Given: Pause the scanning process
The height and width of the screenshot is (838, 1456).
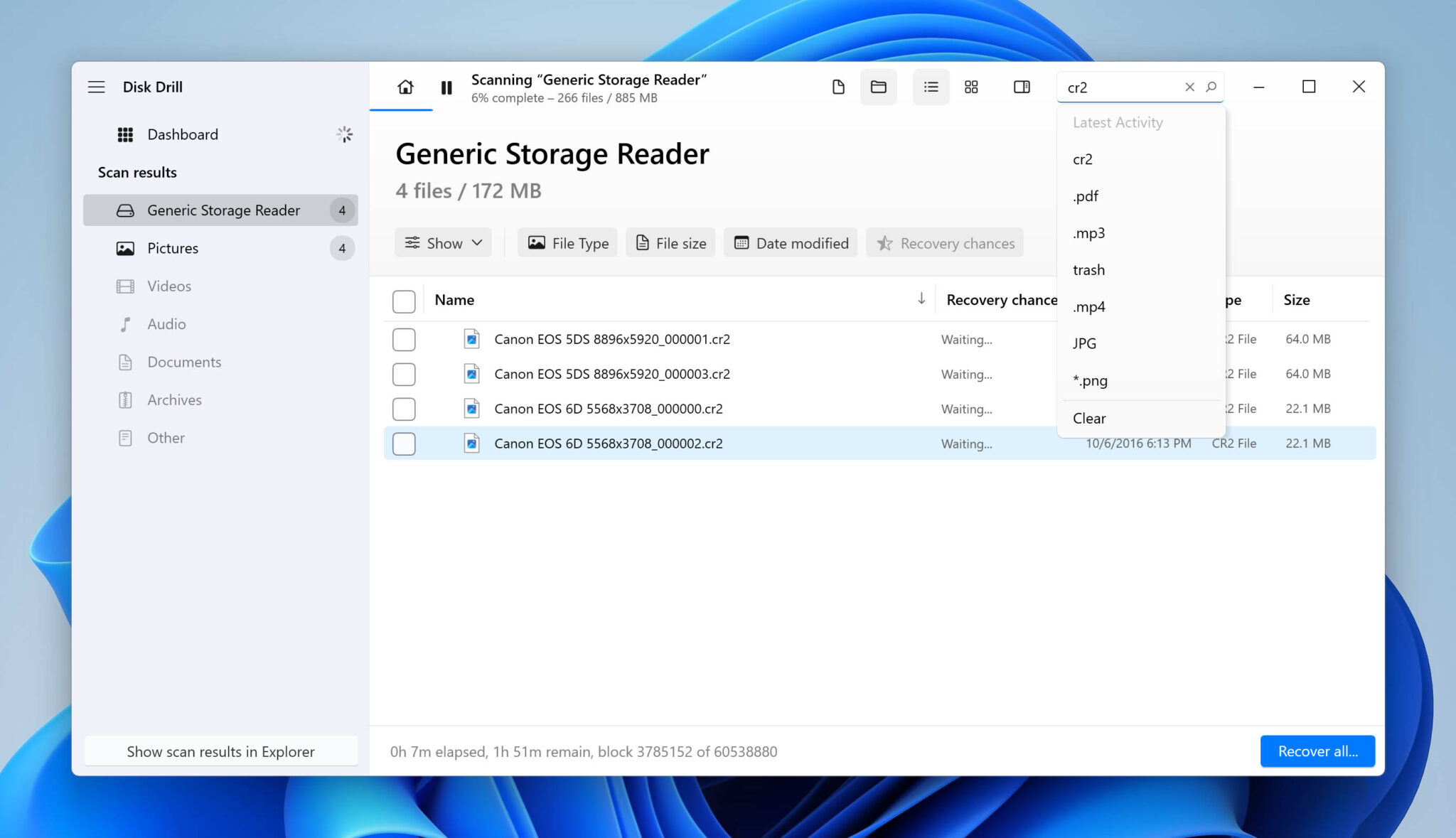Looking at the screenshot, I should (x=446, y=87).
